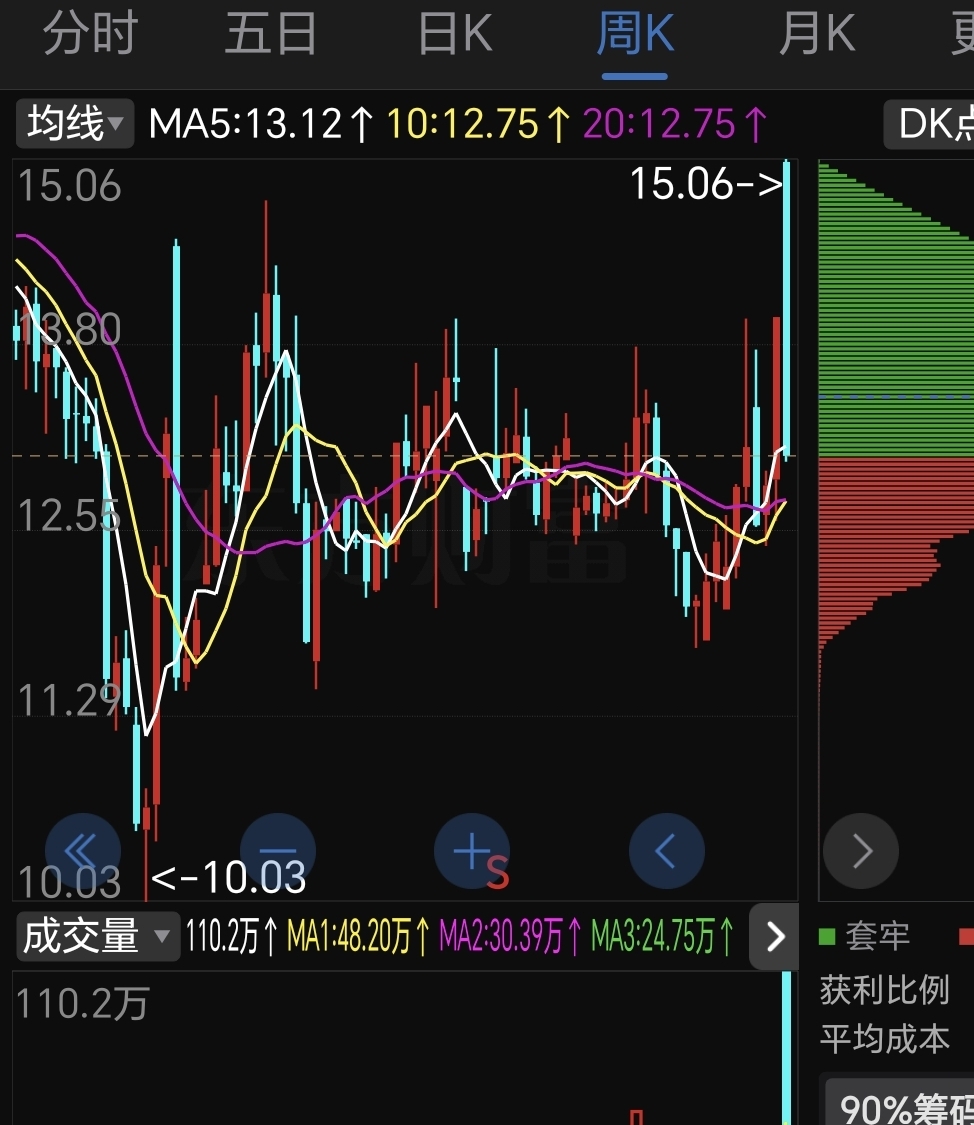Viewport: 974px width, 1125px height.
Task: Click the purple 20:12.75 MA value
Action: click(x=675, y=124)
